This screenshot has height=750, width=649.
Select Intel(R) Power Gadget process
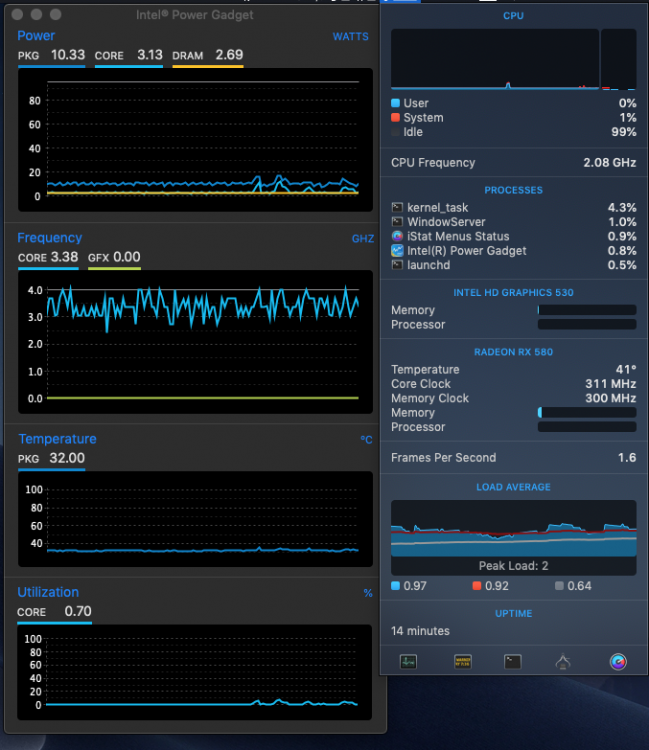coord(514,251)
